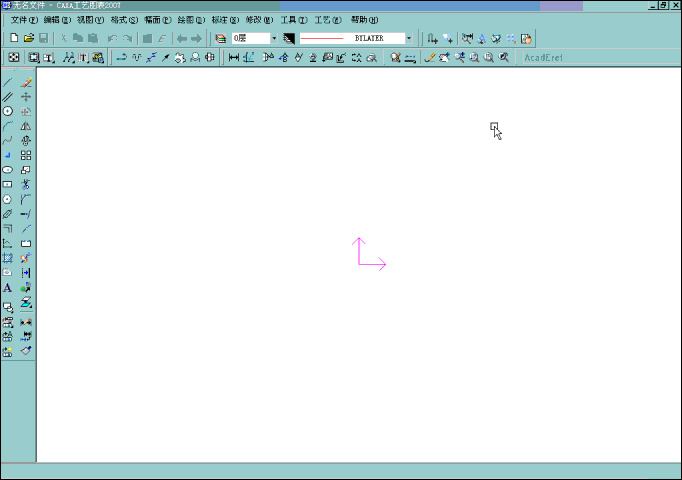Open the 绘图(D) menu

tap(191, 20)
